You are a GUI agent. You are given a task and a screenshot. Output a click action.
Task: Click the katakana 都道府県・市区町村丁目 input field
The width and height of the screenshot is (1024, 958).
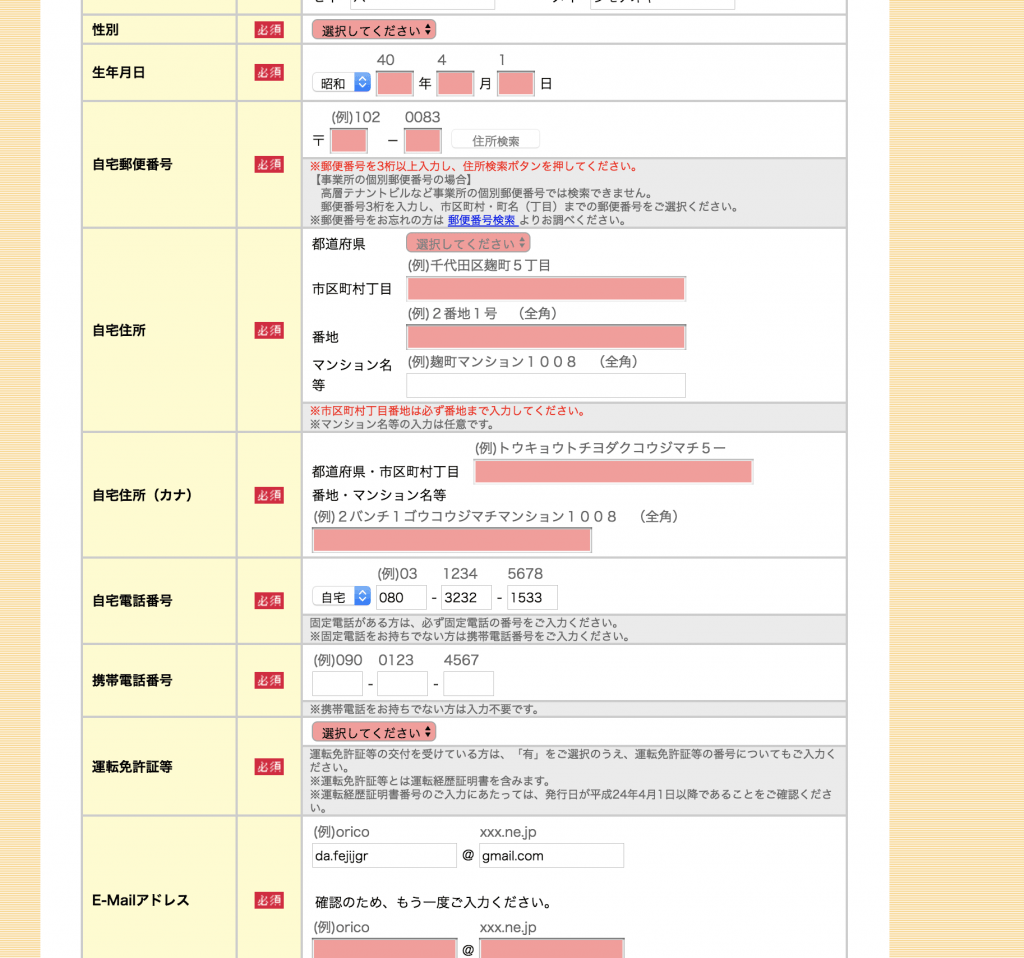pos(613,471)
